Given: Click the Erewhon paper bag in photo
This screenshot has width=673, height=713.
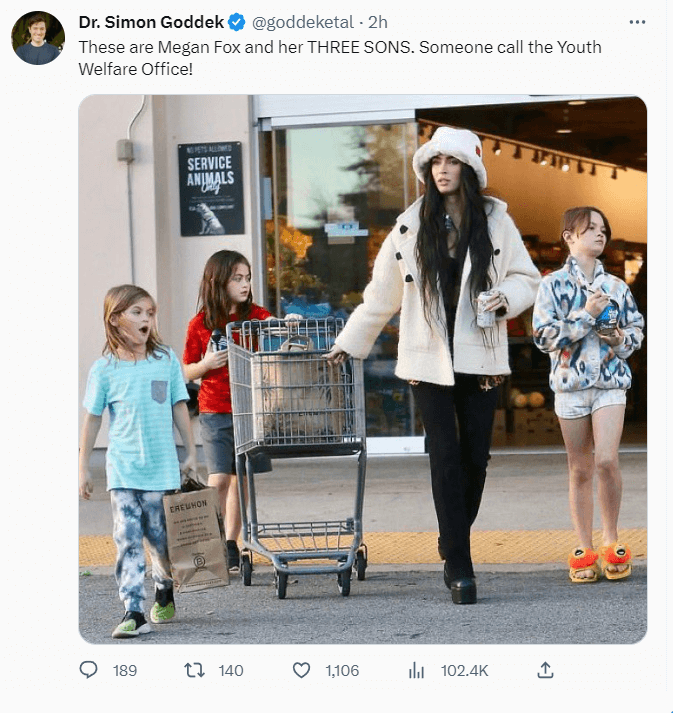Looking at the screenshot, I should (196, 539).
